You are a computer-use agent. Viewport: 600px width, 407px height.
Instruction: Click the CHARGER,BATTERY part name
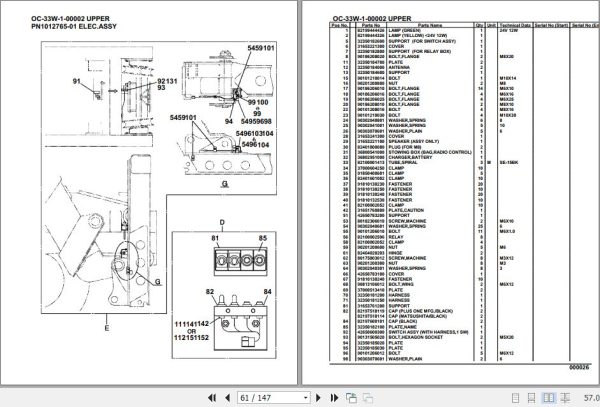coord(410,157)
